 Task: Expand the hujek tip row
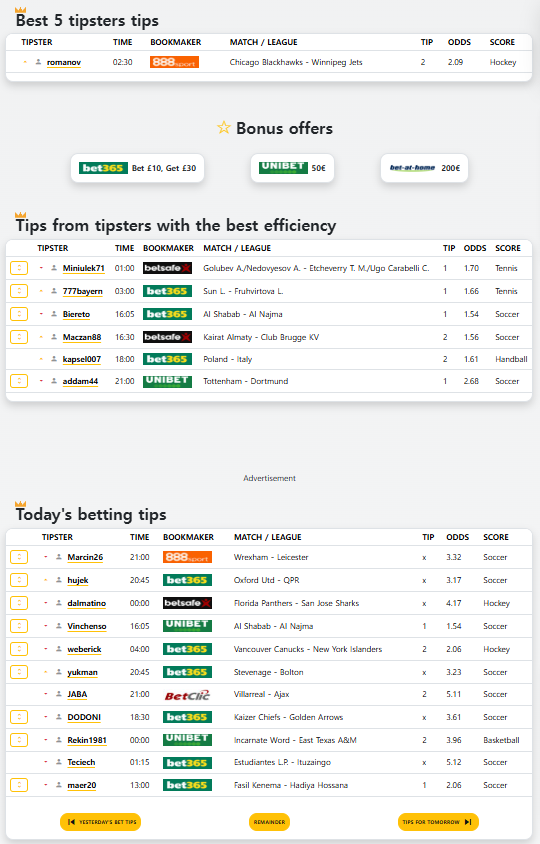(x=19, y=580)
